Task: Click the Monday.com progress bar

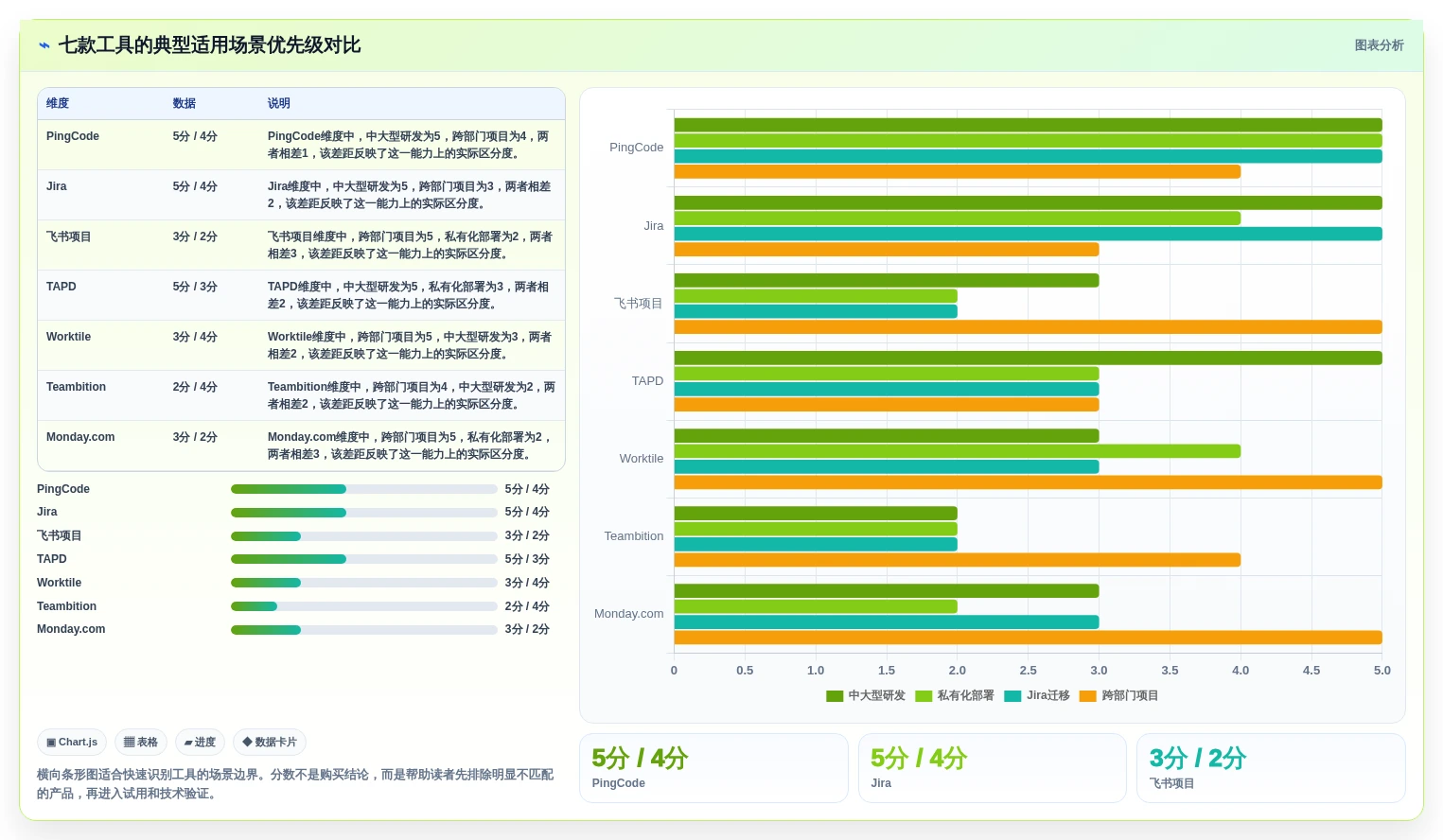Action: coord(364,630)
